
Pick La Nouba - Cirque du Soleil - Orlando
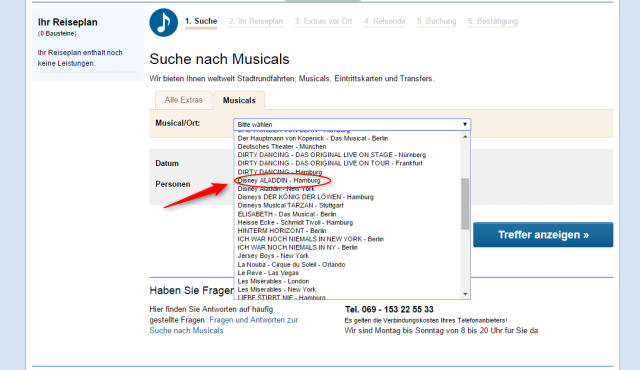coord(291,264)
